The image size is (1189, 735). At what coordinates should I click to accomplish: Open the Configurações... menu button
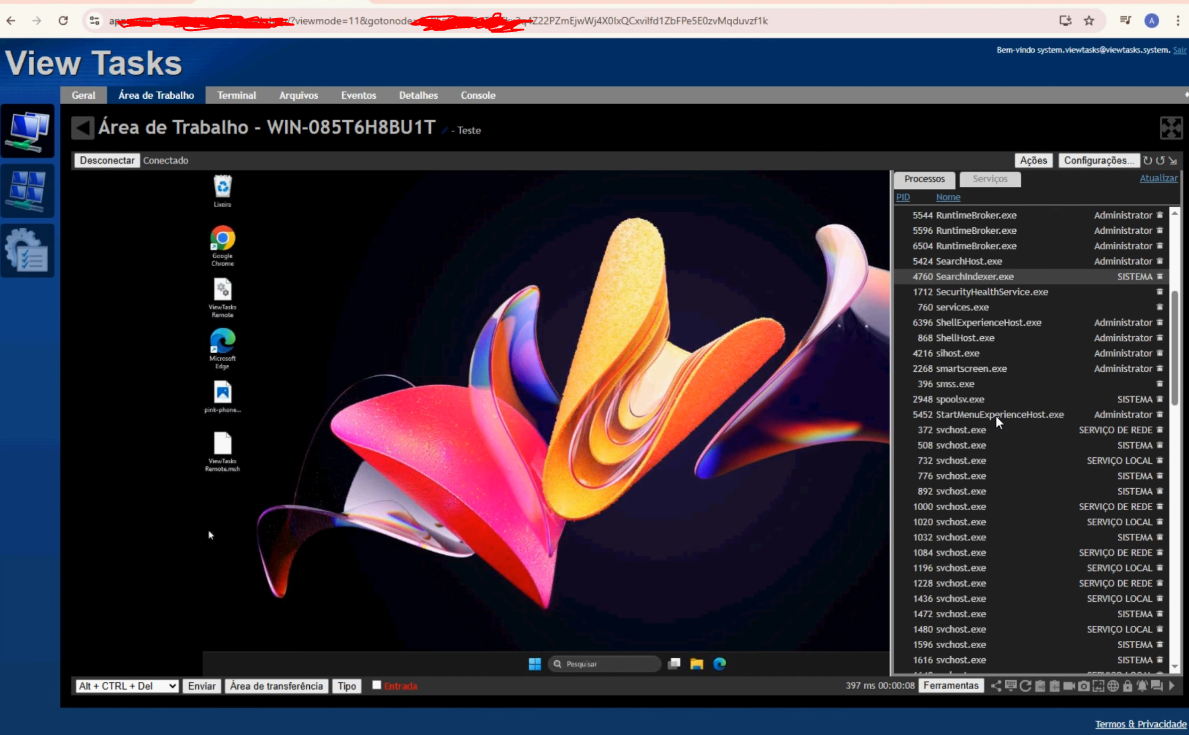coord(1099,160)
